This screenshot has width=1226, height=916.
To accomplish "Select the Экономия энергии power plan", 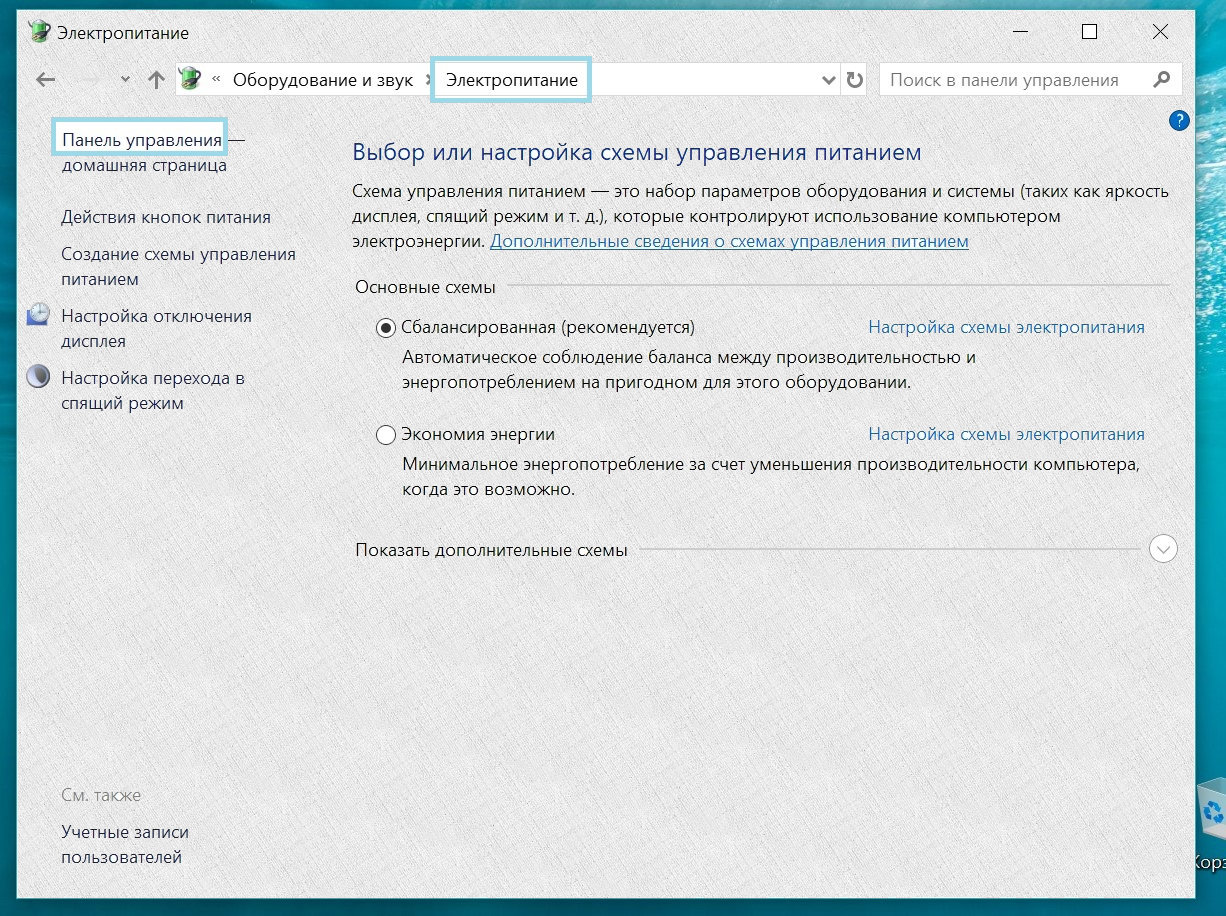I will (386, 435).
